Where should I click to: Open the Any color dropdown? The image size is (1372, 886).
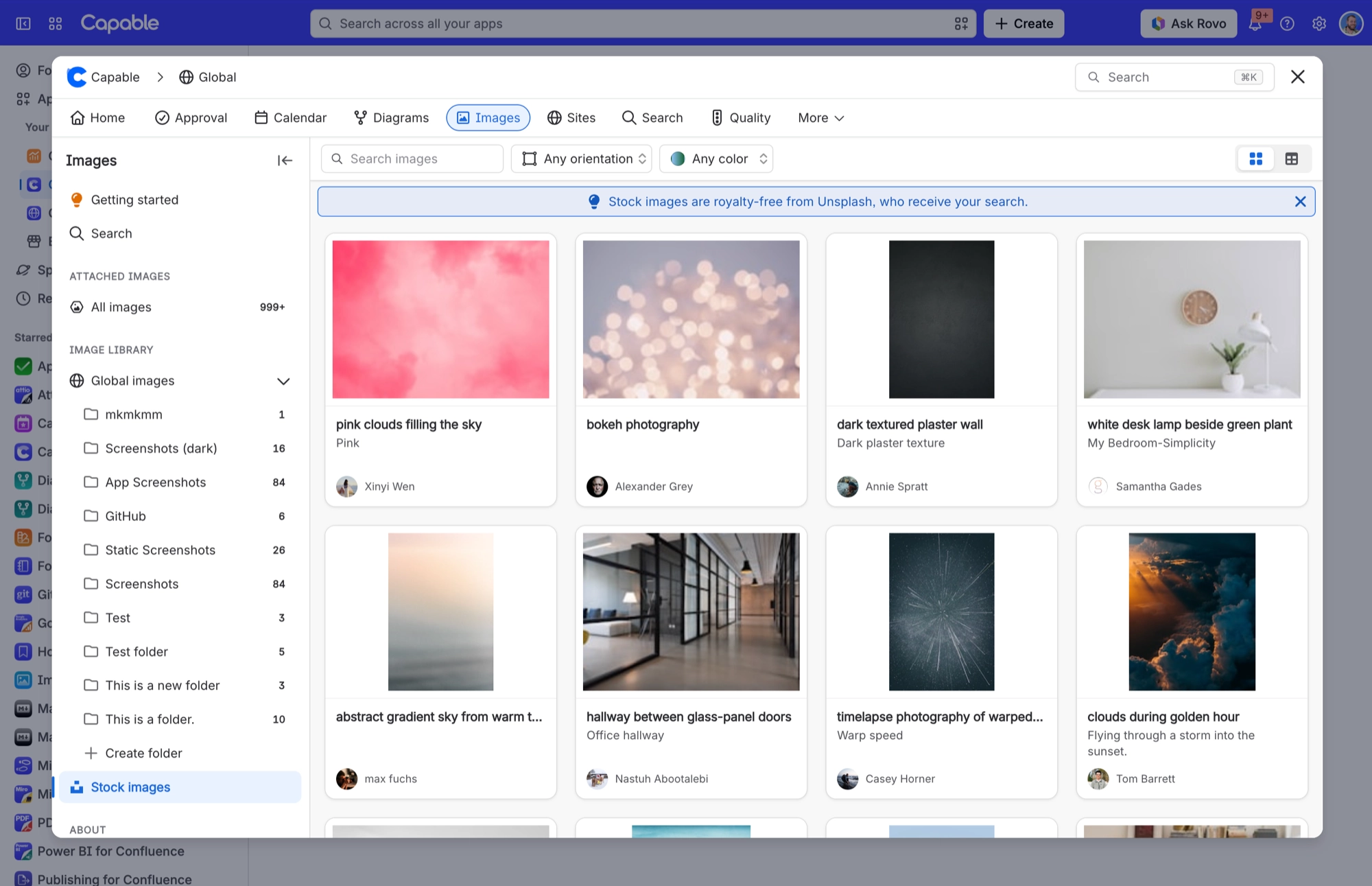[x=716, y=159]
